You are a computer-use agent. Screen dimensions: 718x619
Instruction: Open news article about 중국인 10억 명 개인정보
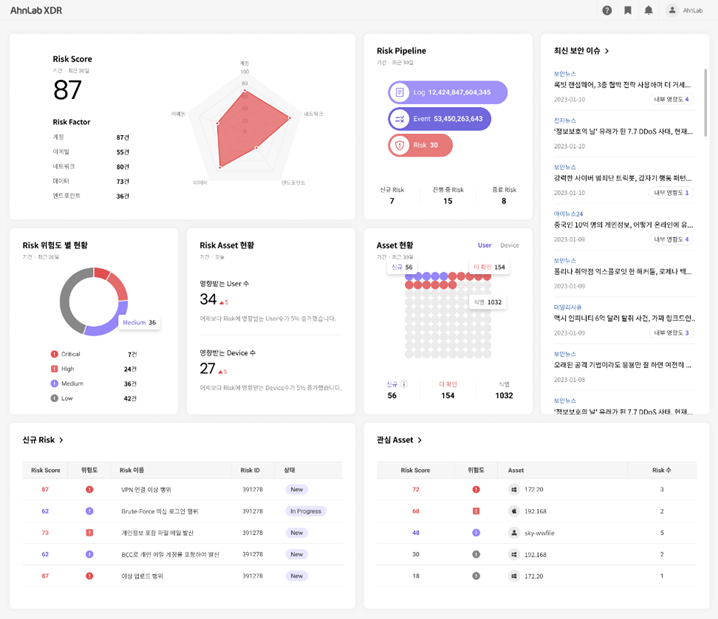tap(623, 225)
